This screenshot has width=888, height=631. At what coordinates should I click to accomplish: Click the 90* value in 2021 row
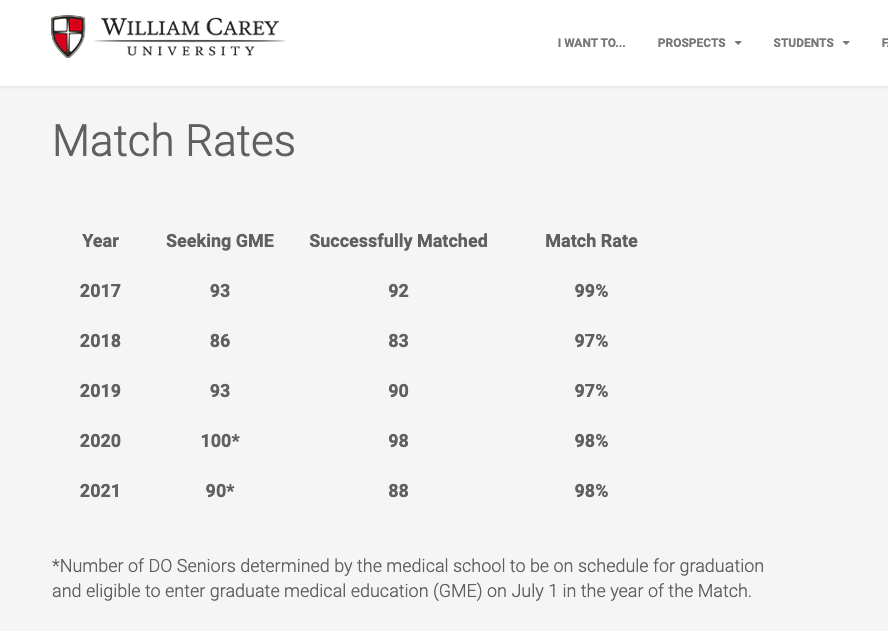pyautogui.click(x=220, y=491)
